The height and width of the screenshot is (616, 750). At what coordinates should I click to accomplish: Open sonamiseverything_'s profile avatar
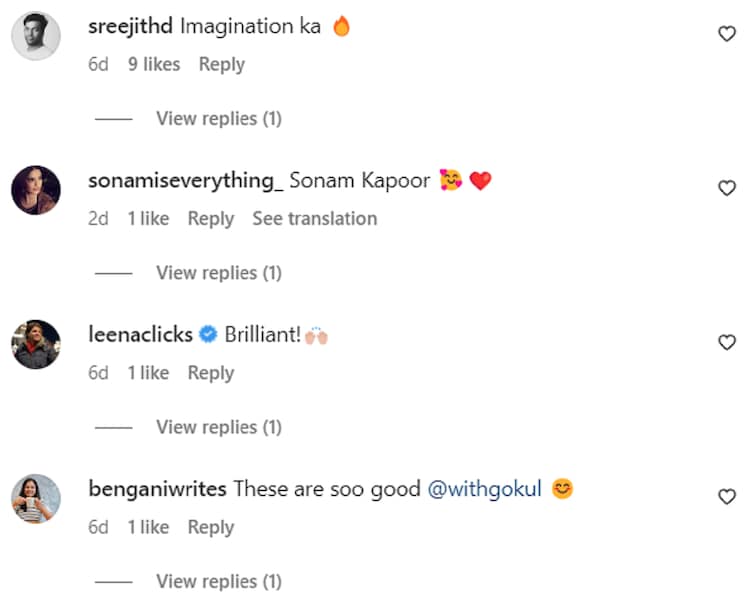pyautogui.click(x=36, y=189)
